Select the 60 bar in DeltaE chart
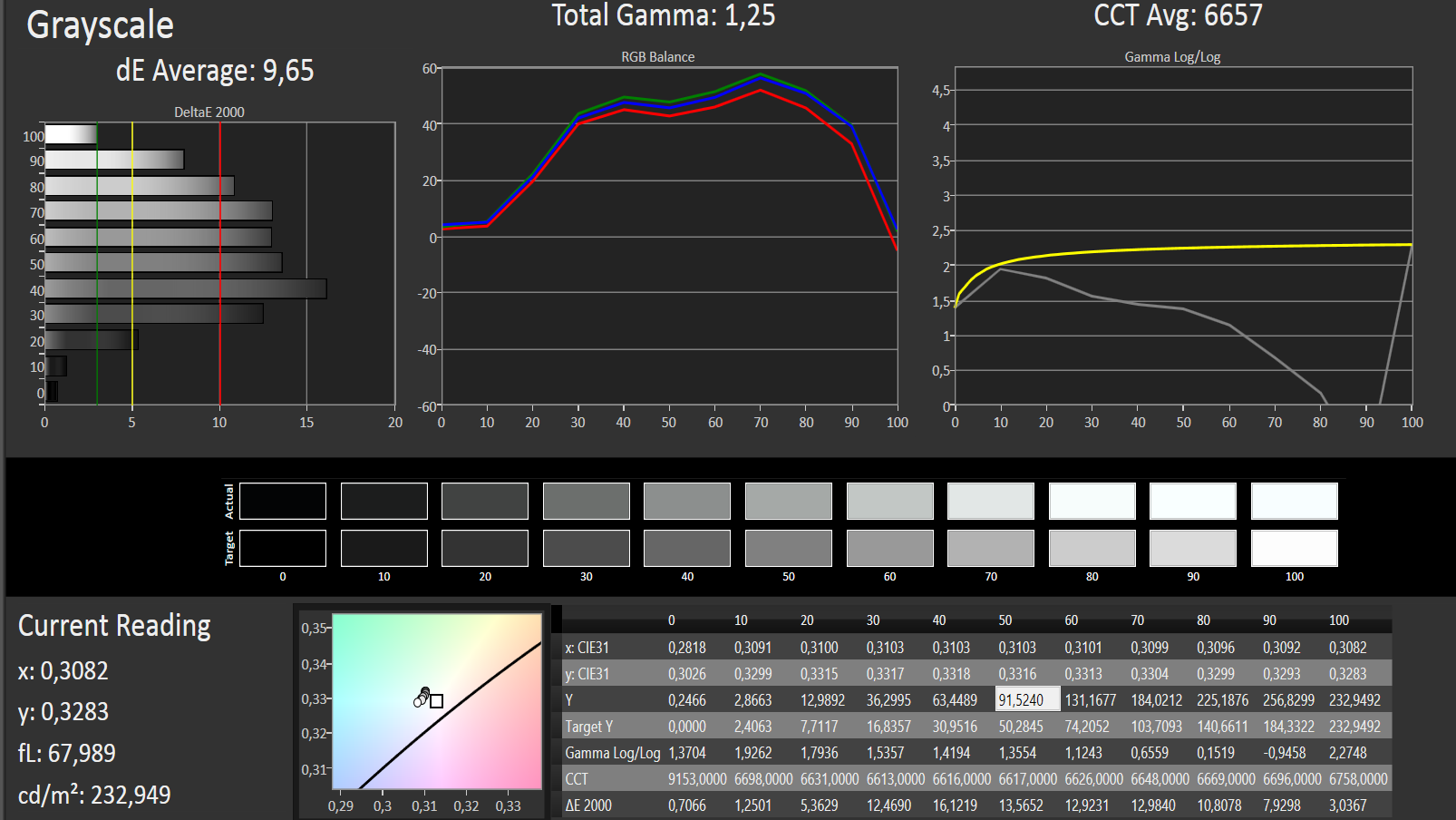The image size is (1456, 820). (159, 238)
